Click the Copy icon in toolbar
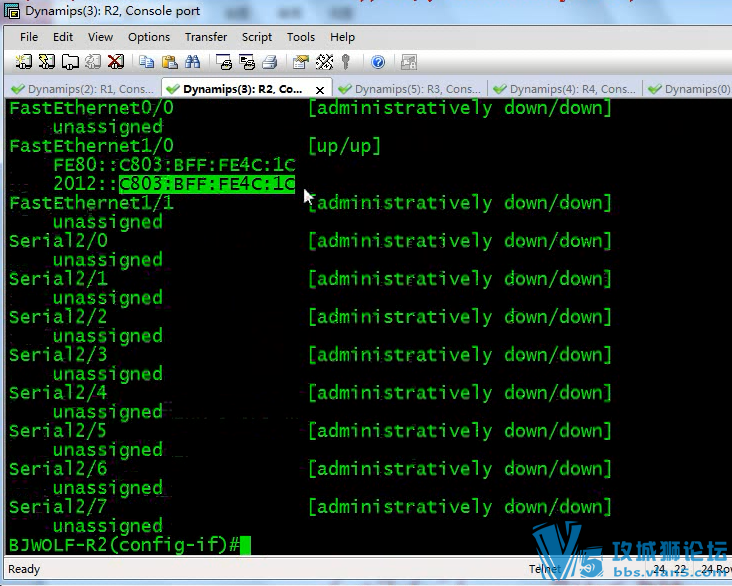Image resolution: width=732 pixels, height=586 pixels. click(x=147, y=62)
